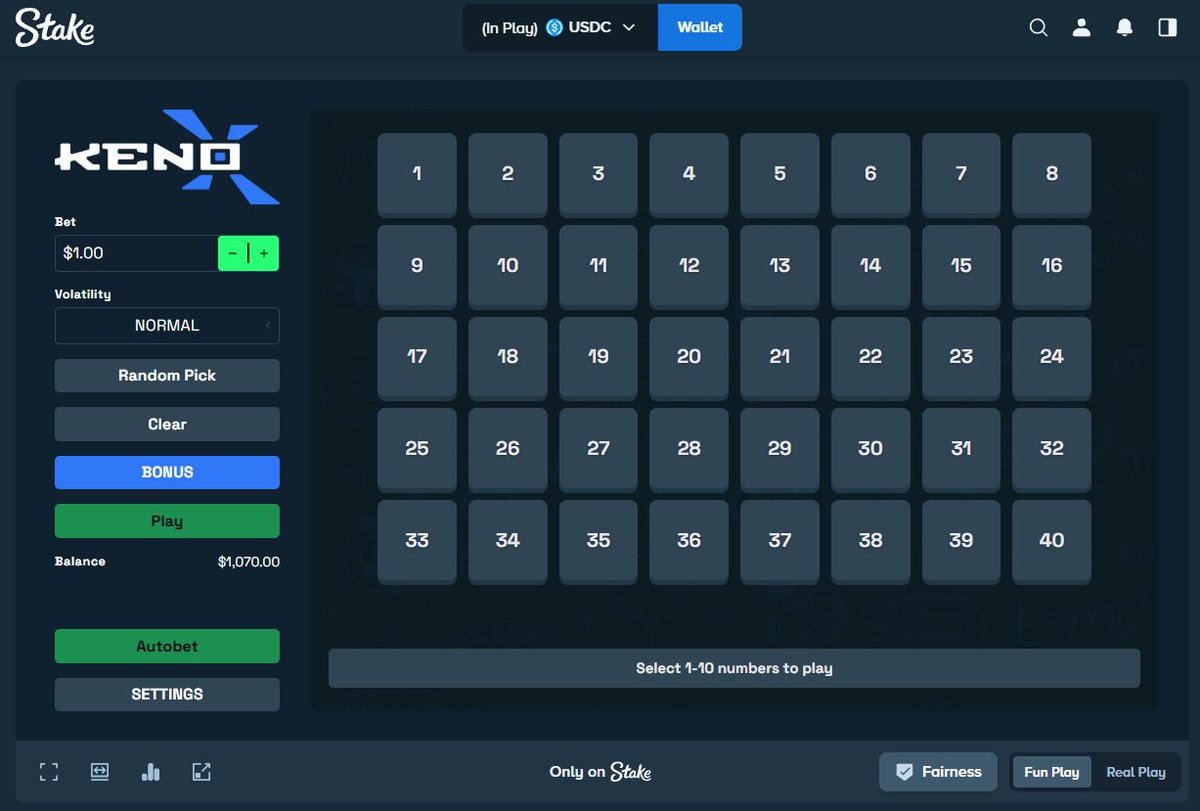Click the Autobet button
The height and width of the screenshot is (811, 1200).
[167, 646]
